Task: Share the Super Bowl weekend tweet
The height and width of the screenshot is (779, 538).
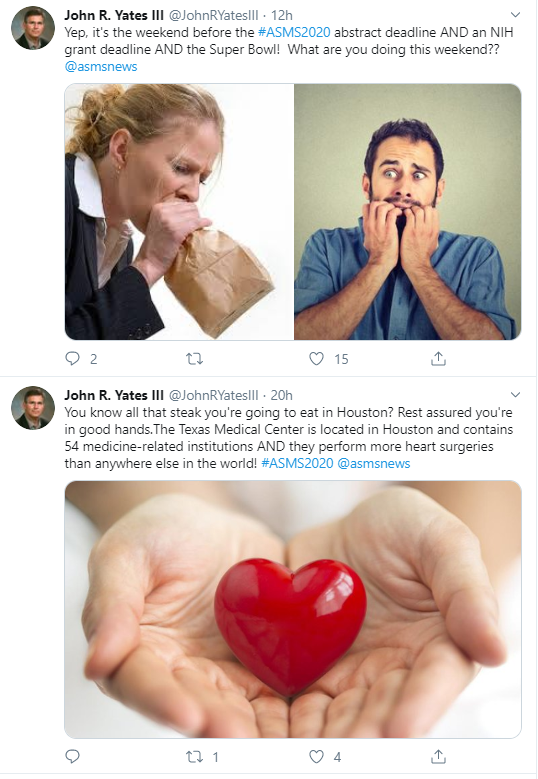Action: tap(438, 358)
